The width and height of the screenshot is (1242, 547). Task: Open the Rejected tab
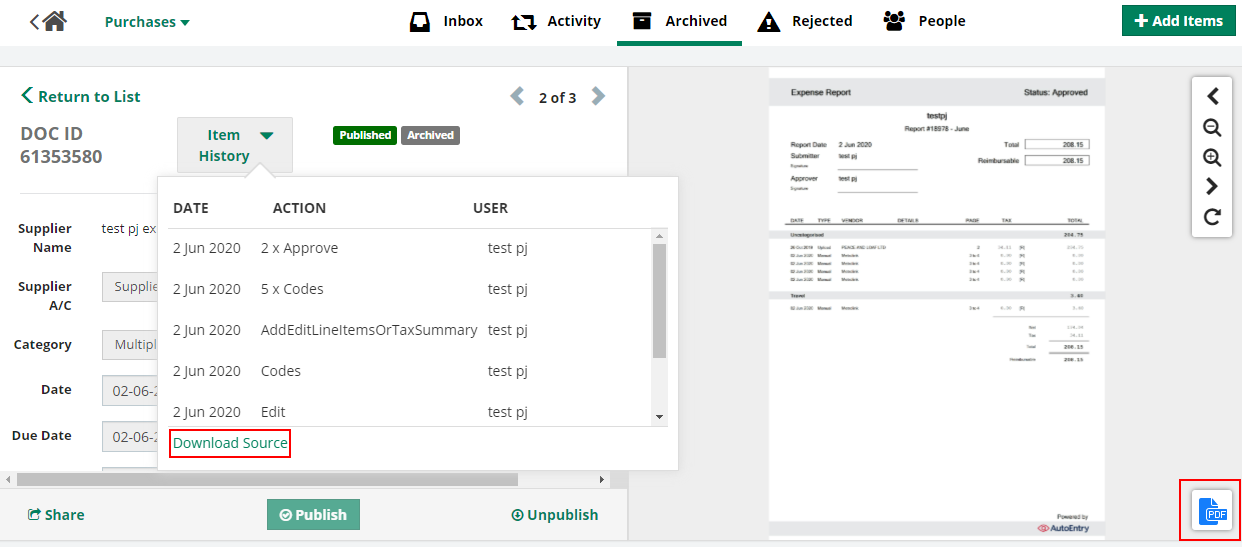(x=805, y=21)
